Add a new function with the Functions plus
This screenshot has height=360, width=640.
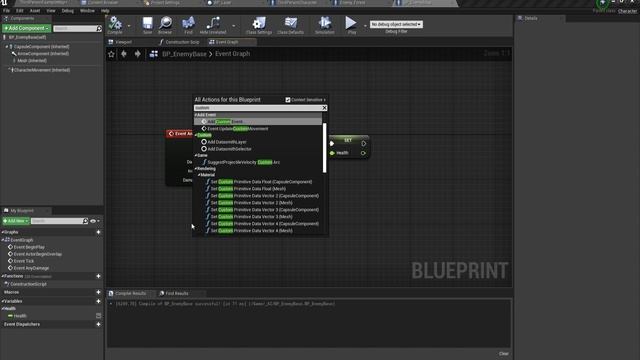(x=98, y=276)
